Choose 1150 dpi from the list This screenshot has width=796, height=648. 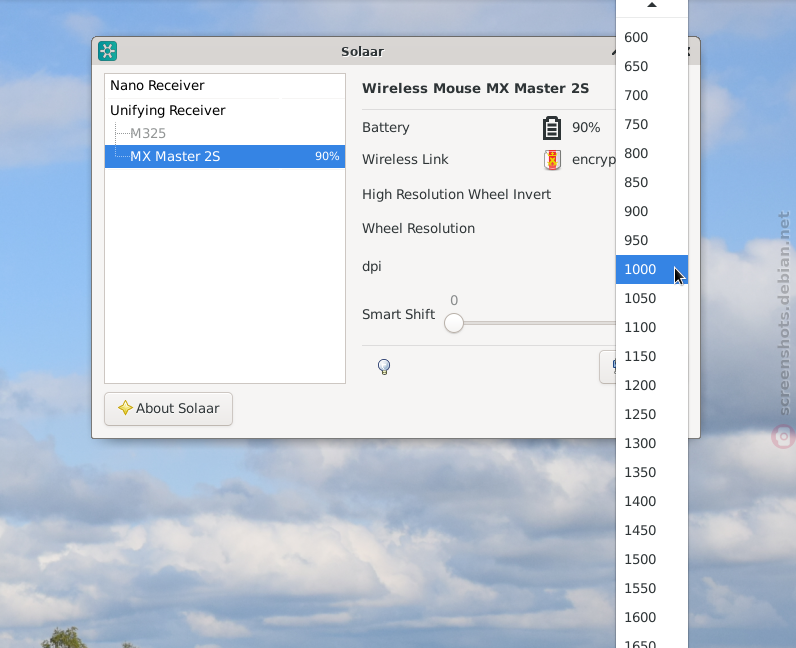coord(652,357)
